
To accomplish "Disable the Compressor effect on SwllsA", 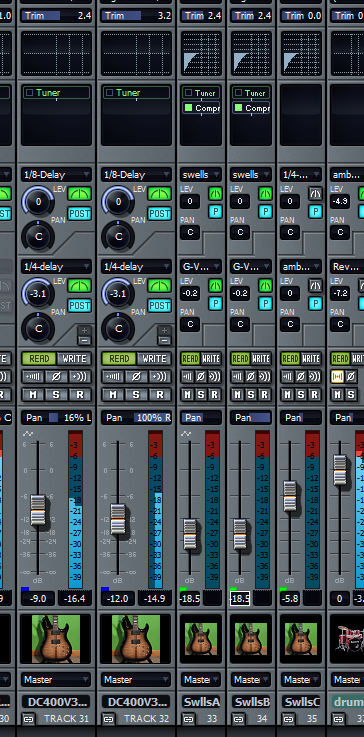I will pos(189,108).
